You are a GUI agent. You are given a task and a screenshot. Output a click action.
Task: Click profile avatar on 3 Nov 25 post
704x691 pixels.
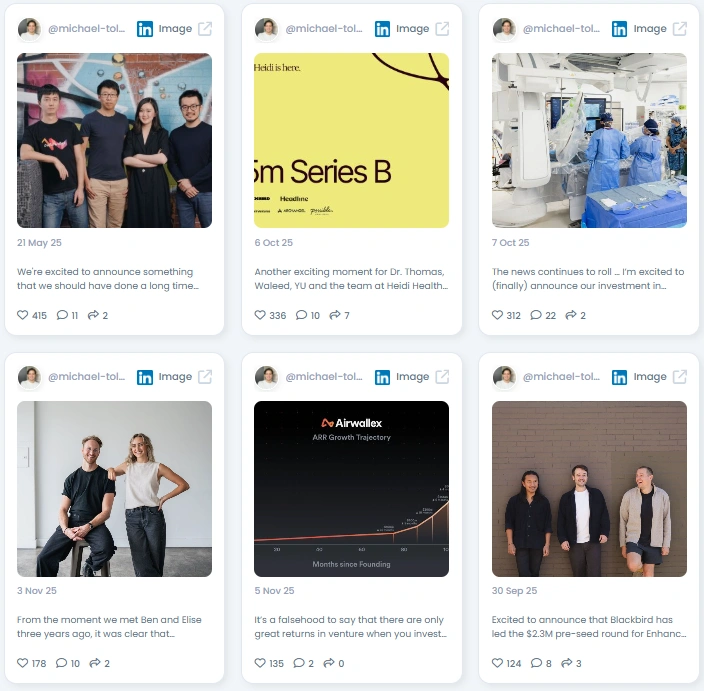click(29, 377)
